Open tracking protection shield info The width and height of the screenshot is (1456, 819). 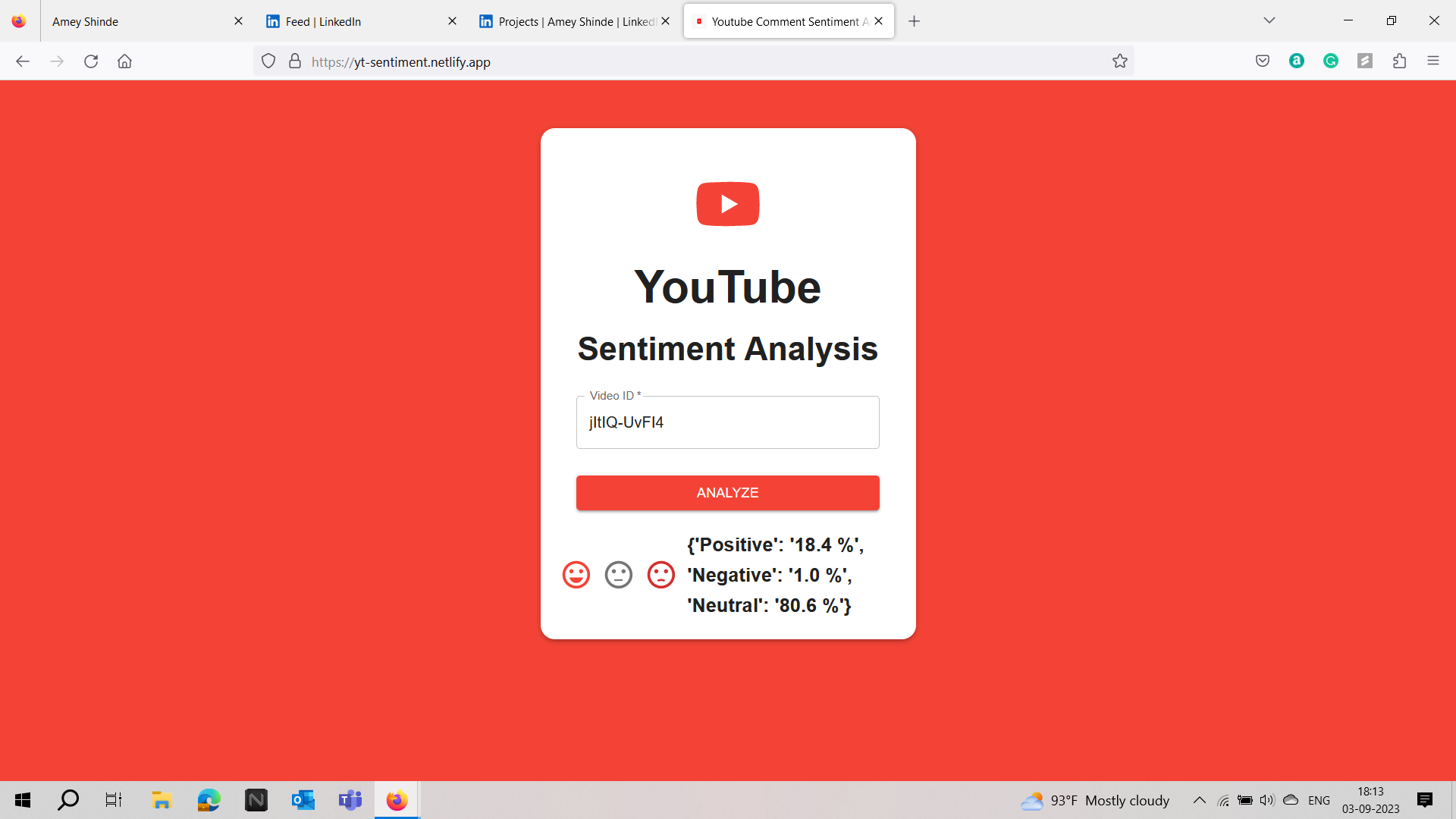pos(268,61)
